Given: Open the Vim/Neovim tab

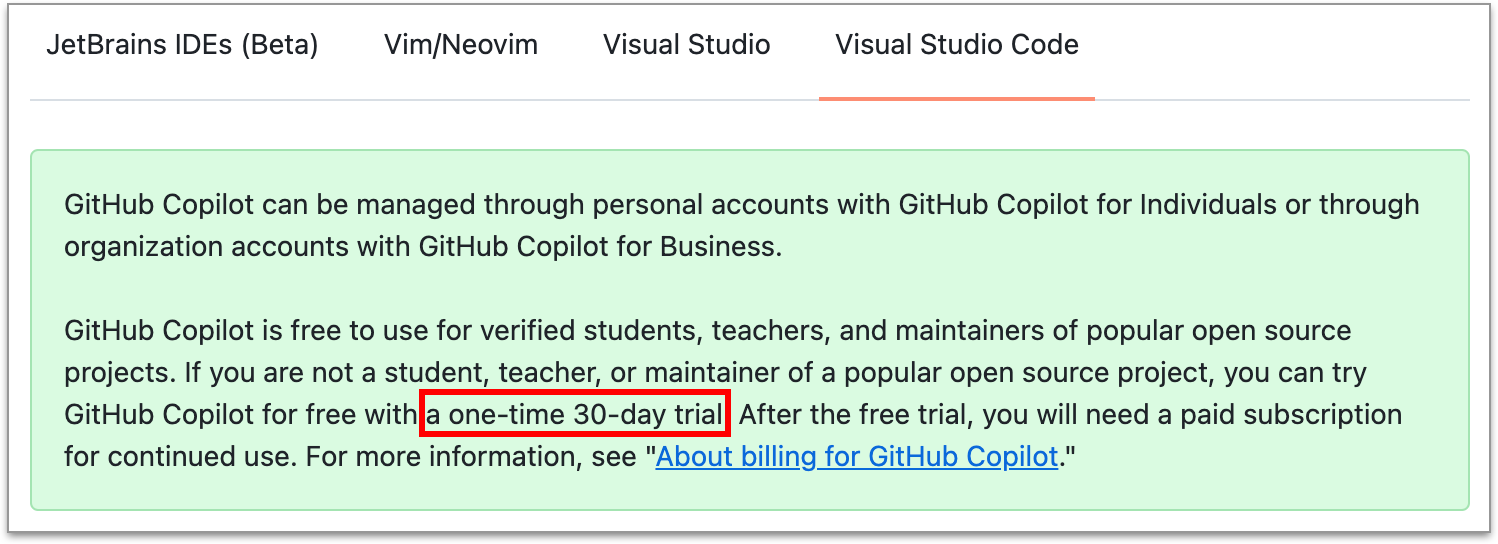Looking at the screenshot, I should pos(460,45).
